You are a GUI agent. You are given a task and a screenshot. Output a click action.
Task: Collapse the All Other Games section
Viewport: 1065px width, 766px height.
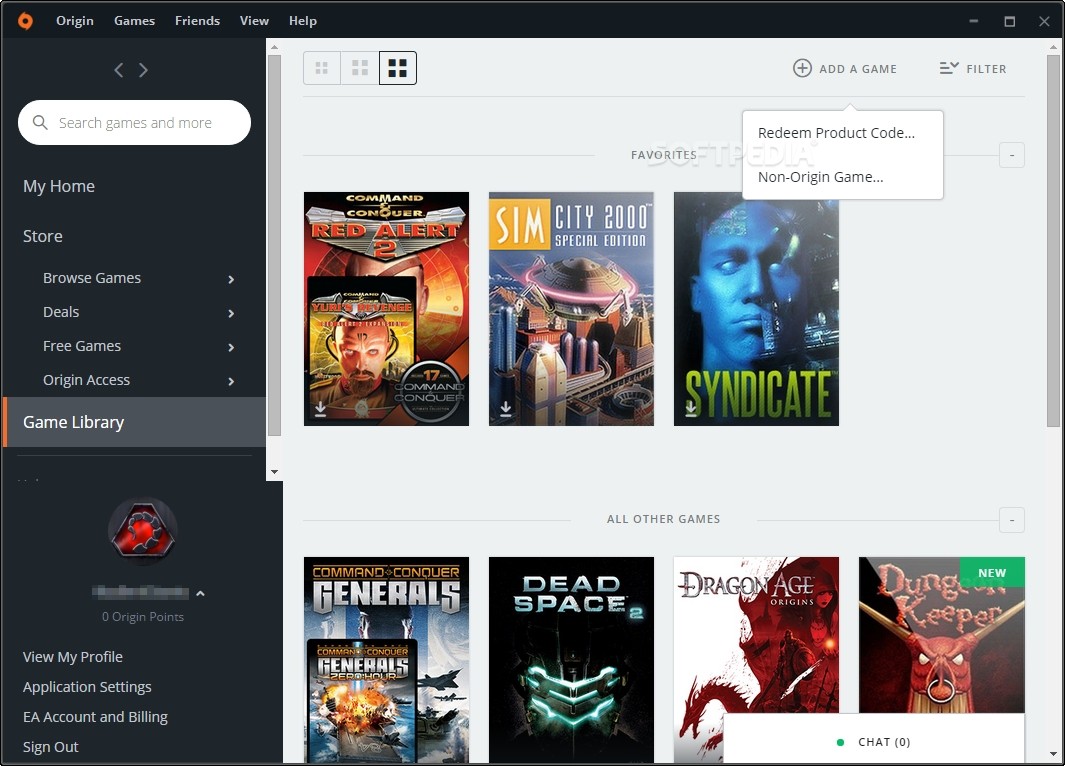point(1012,520)
